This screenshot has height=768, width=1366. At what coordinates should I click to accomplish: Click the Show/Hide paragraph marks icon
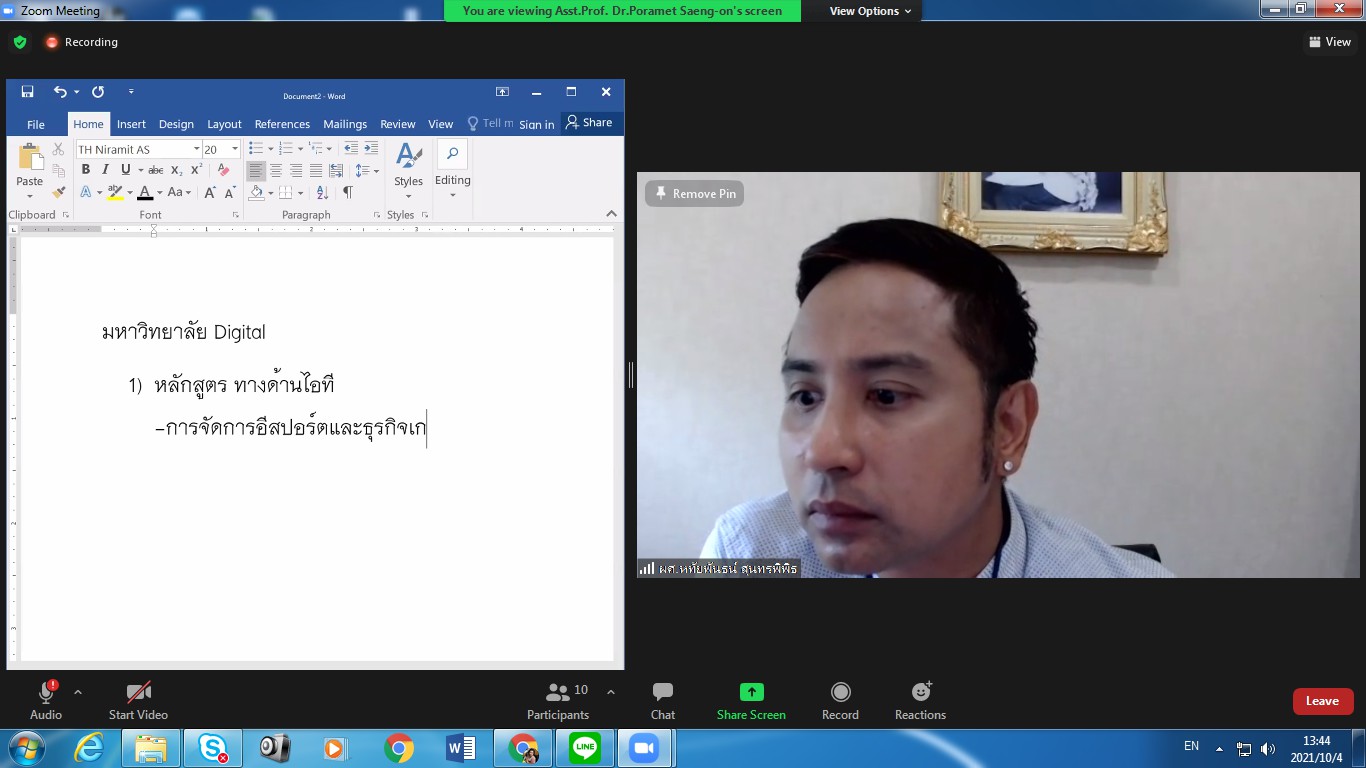pyautogui.click(x=348, y=192)
